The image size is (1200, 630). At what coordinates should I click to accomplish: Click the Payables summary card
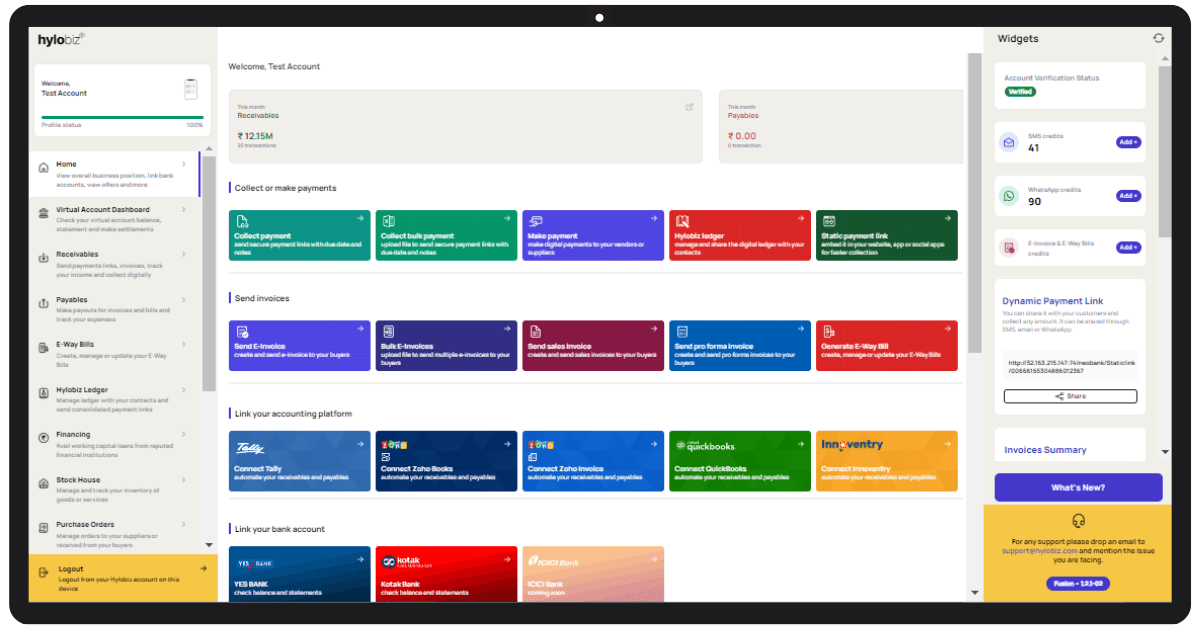(841, 127)
